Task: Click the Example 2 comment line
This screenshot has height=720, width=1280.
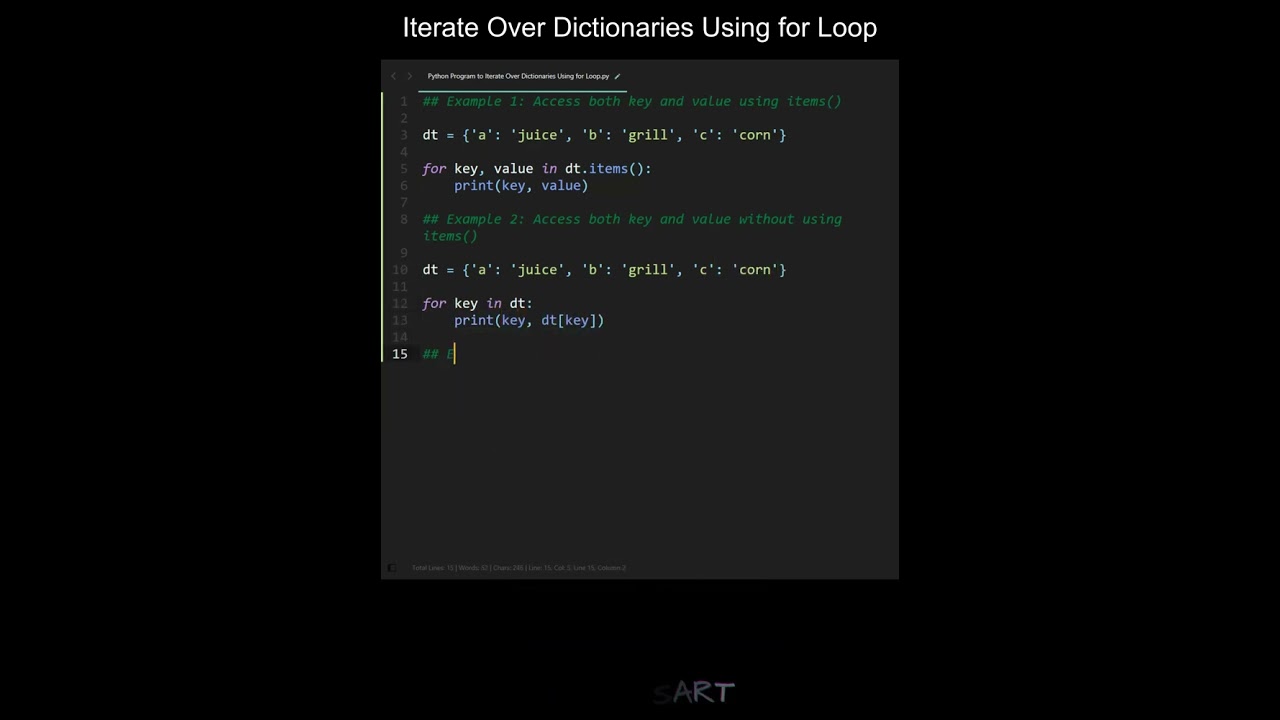Action: 632,228
